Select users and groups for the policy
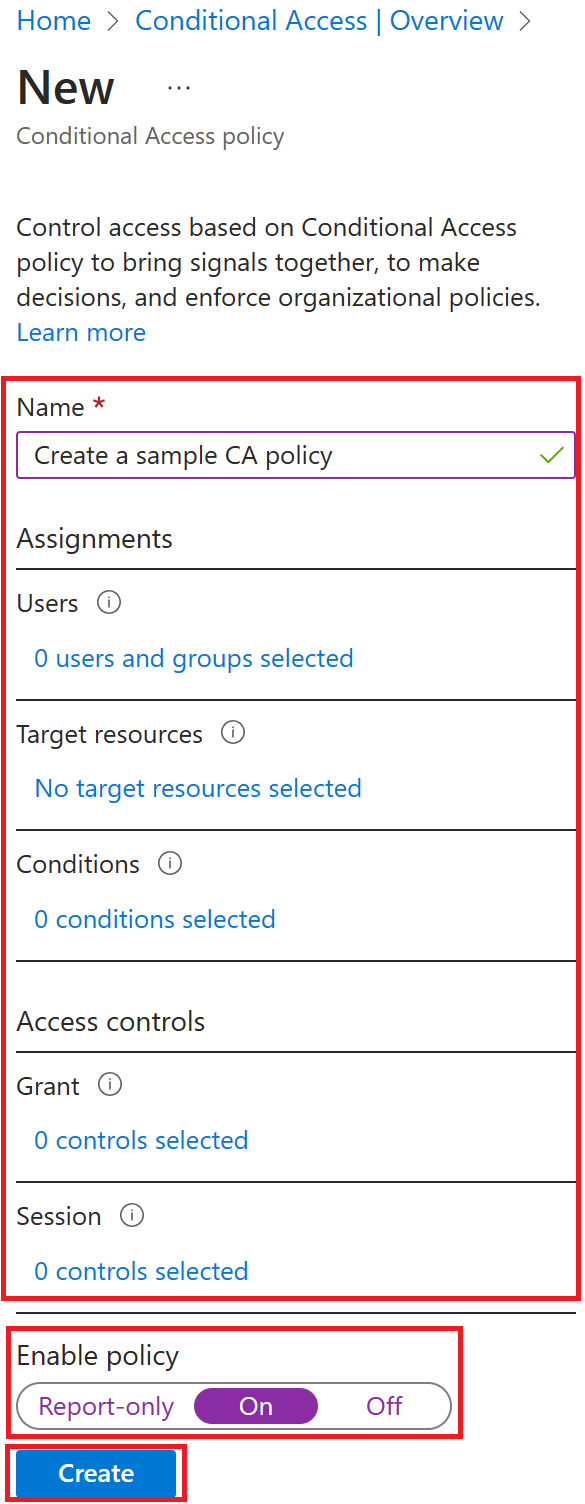 [193, 658]
